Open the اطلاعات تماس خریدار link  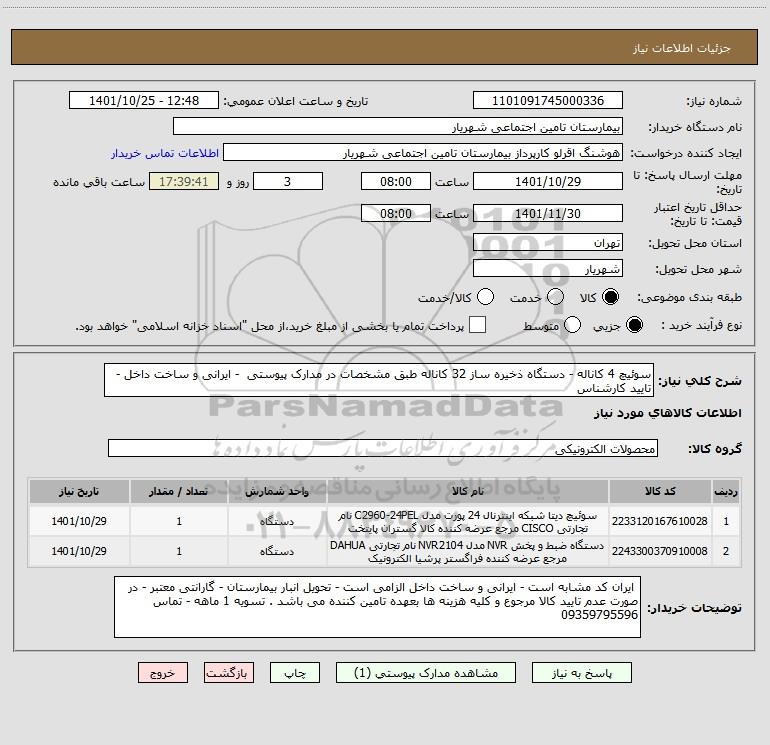[165, 153]
